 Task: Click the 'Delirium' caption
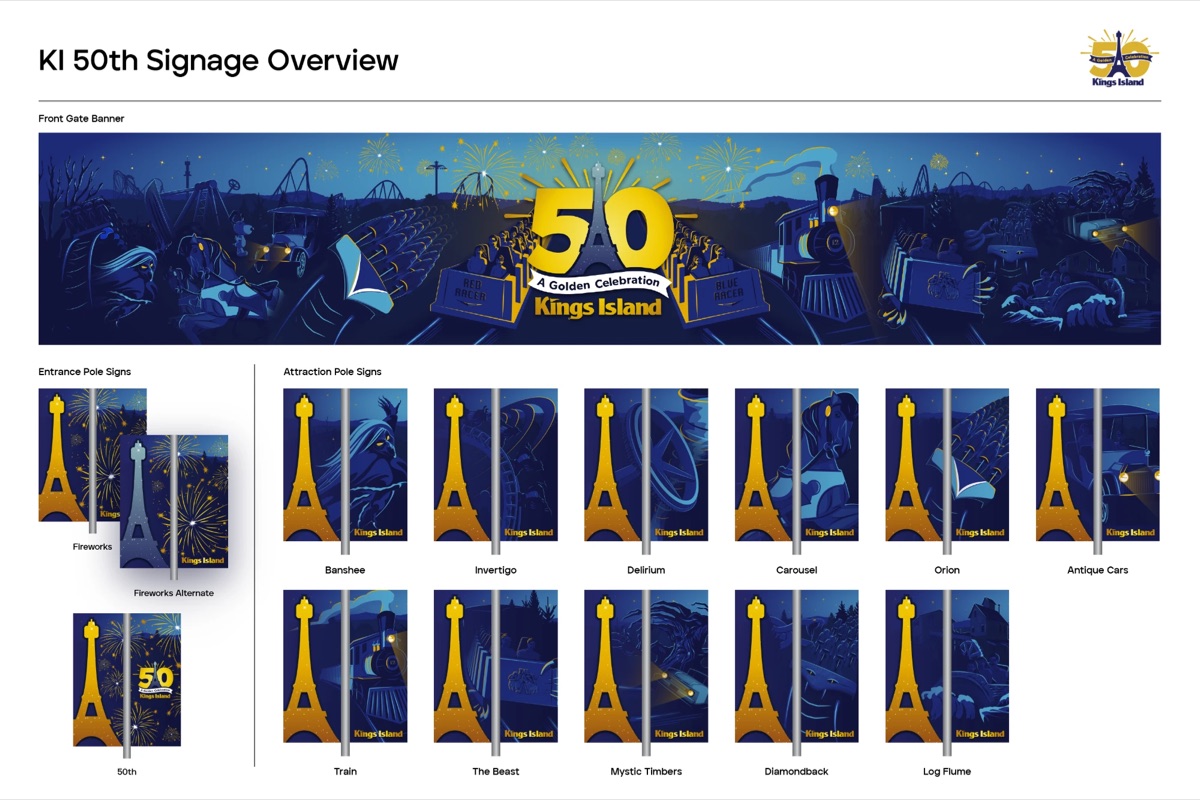tap(646, 570)
